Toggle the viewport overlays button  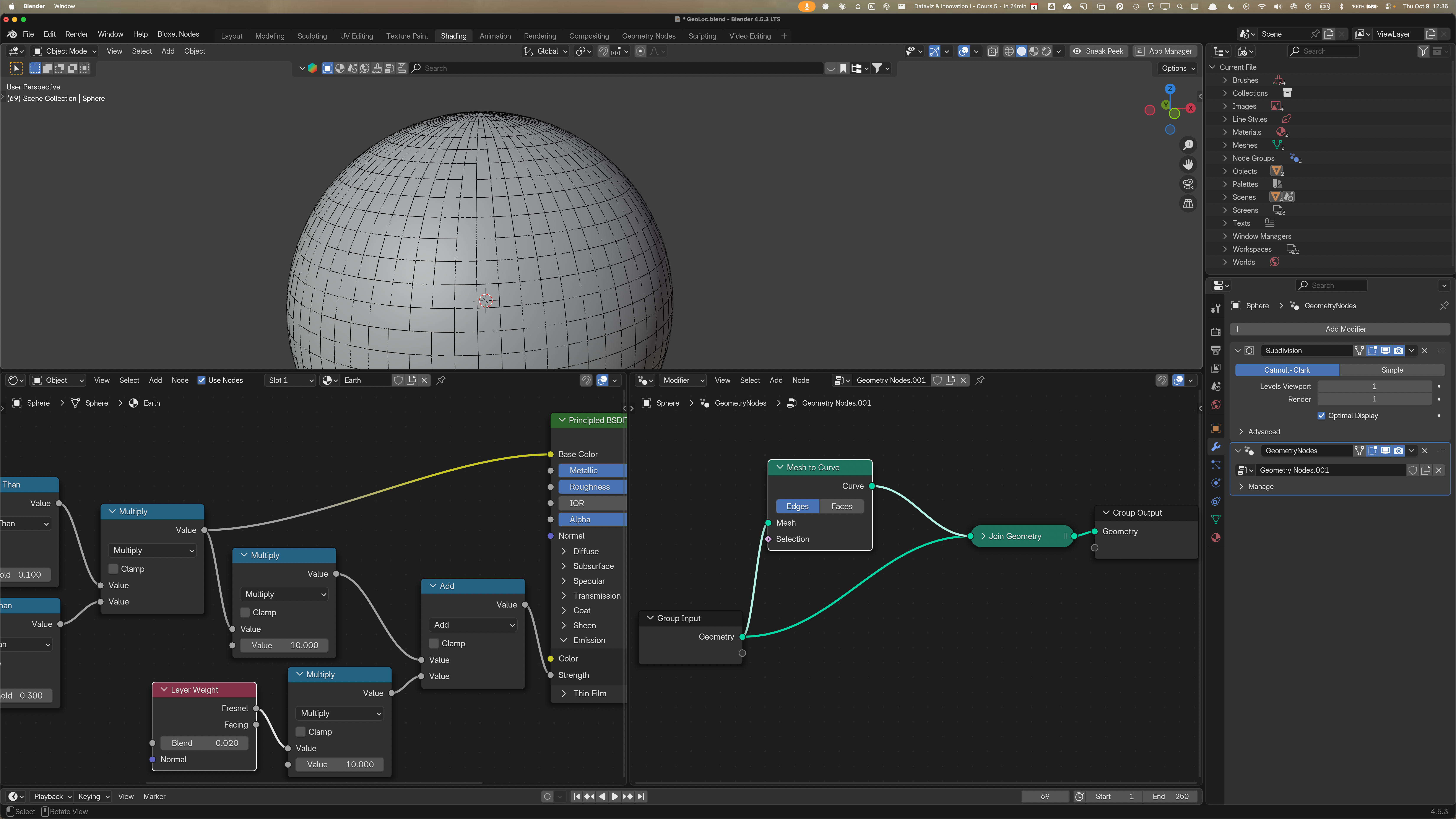point(964,51)
